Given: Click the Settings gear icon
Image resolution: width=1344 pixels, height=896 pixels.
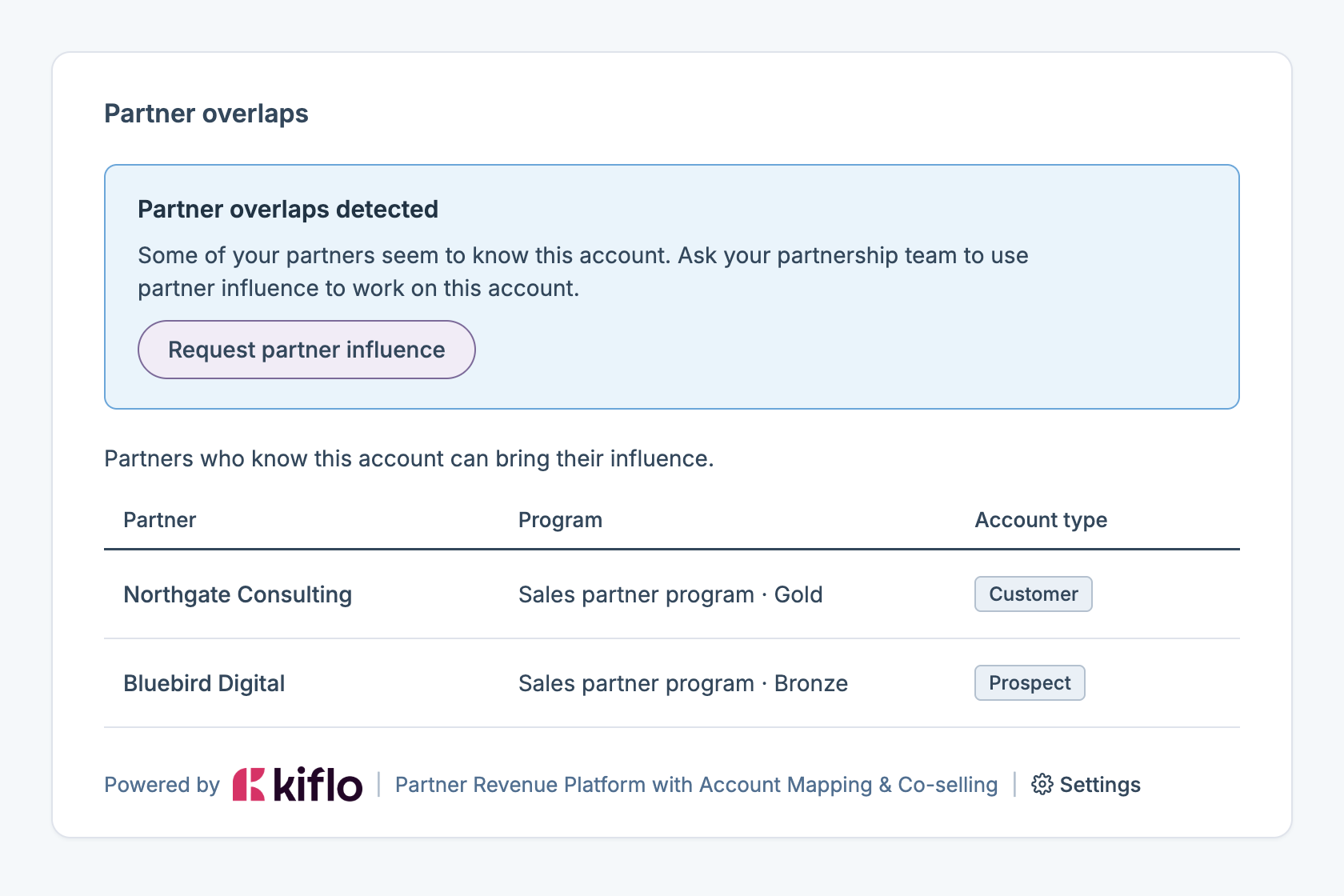Looking at the screenshot, I should [x=1042, y=784].
